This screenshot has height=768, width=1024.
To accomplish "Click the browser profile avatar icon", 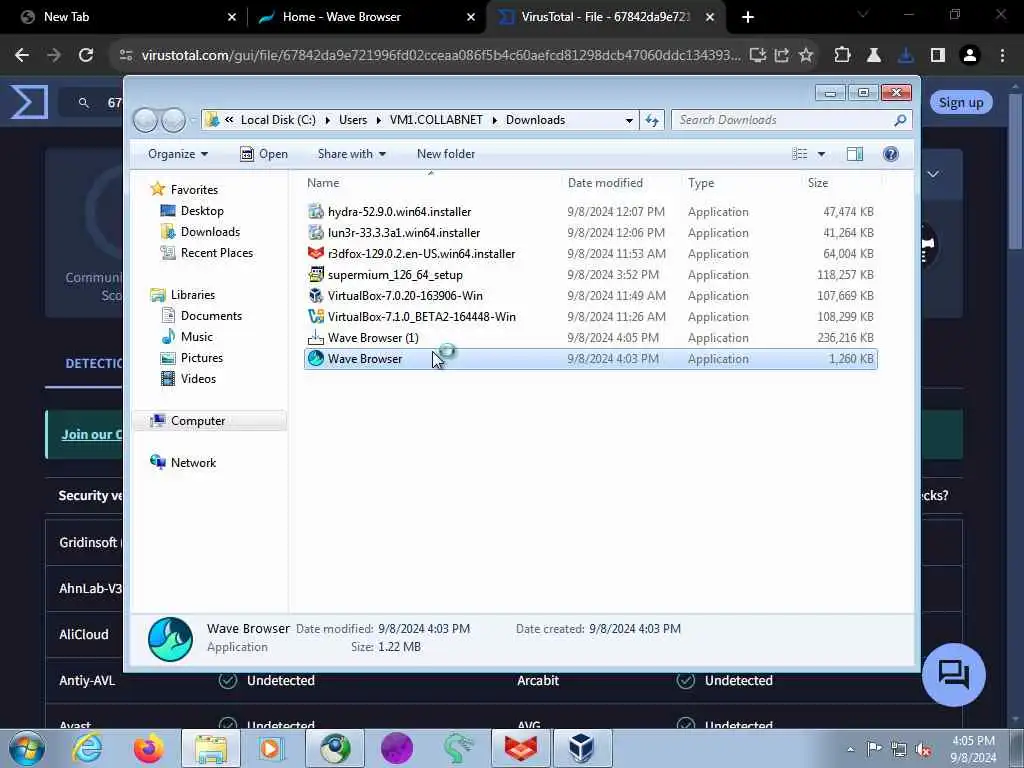I will (970, 55).
